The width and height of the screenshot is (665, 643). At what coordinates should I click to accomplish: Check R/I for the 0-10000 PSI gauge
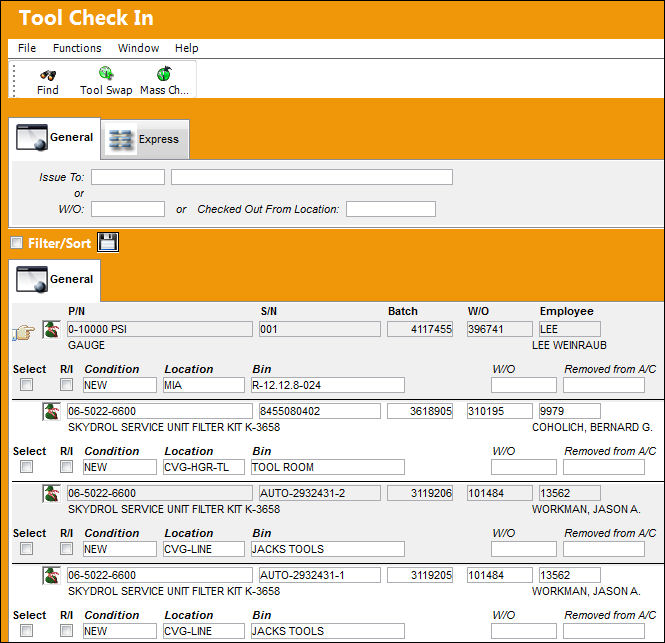(x=66, y=385)
